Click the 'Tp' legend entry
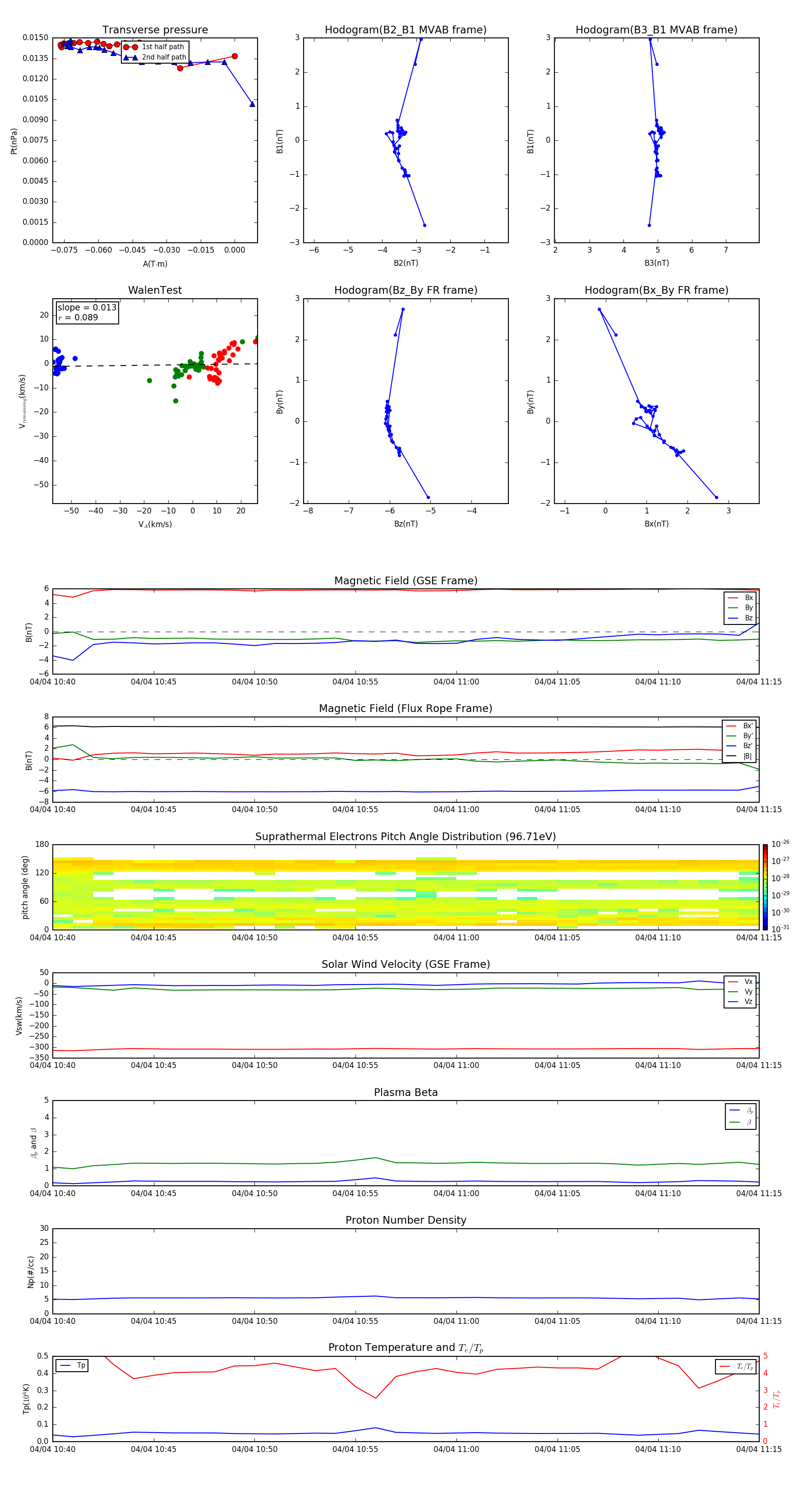The image size is (812, 1489). pyautogui.click(x=73, y=1365)
